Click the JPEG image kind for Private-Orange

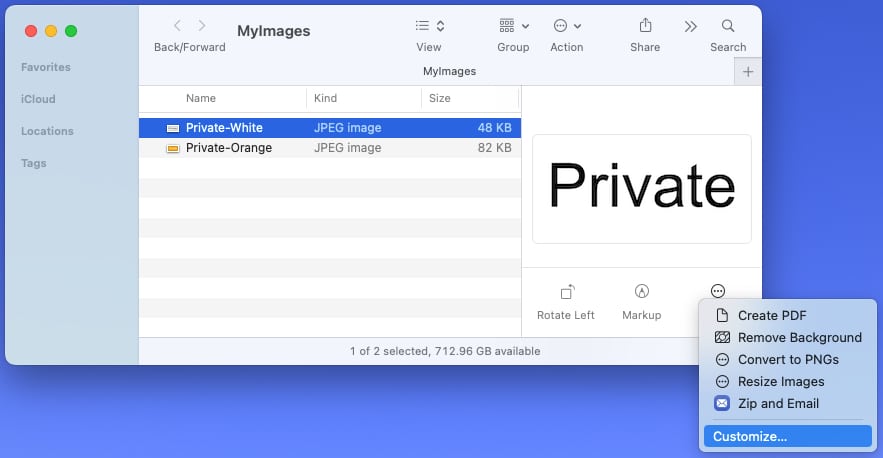click(347, 148)
